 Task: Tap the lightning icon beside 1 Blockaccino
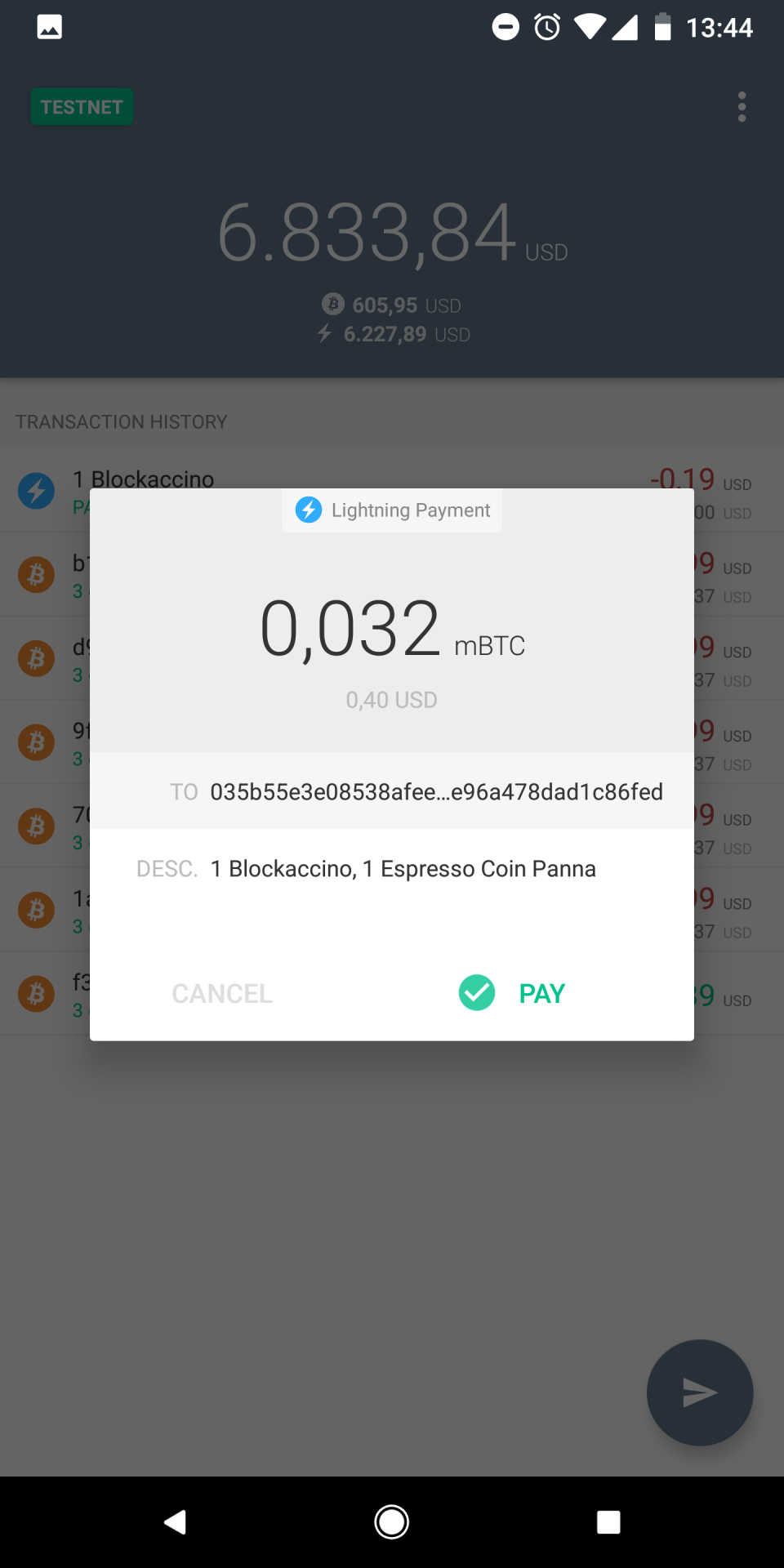click(37, 491)
